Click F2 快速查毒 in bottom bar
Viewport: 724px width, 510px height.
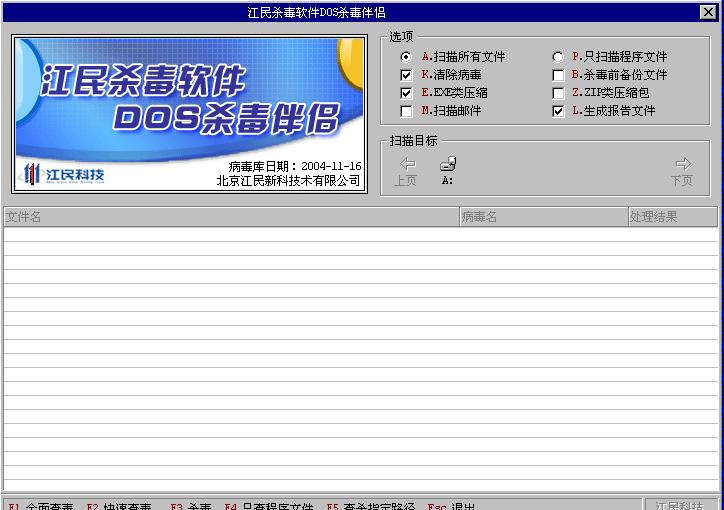[x=119, y=506]
